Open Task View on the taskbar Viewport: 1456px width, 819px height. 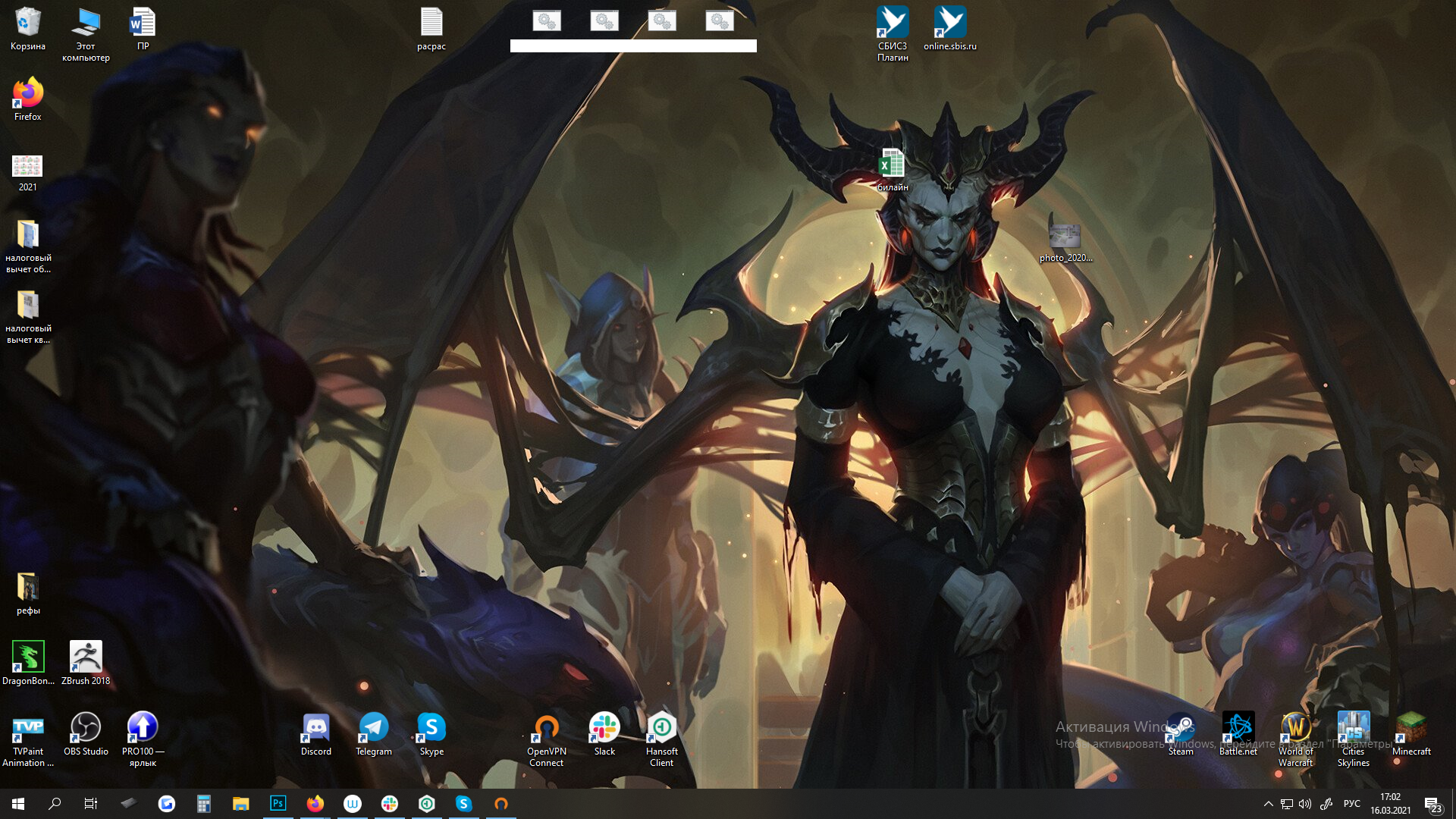coord(91,804)
